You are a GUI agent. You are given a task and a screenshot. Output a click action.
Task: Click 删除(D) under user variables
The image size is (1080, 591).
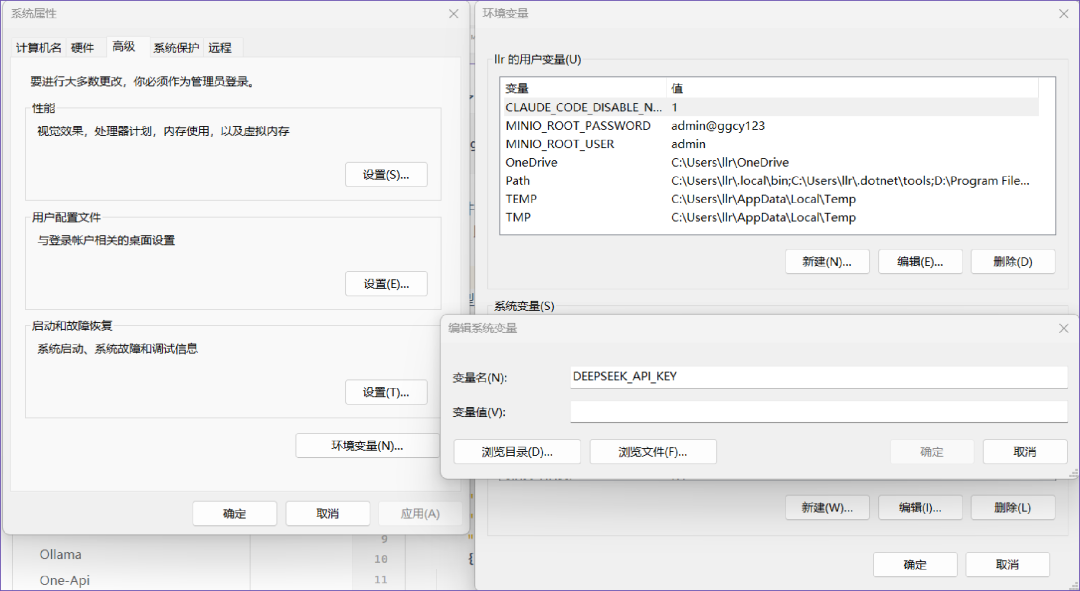pos(1010,261)
